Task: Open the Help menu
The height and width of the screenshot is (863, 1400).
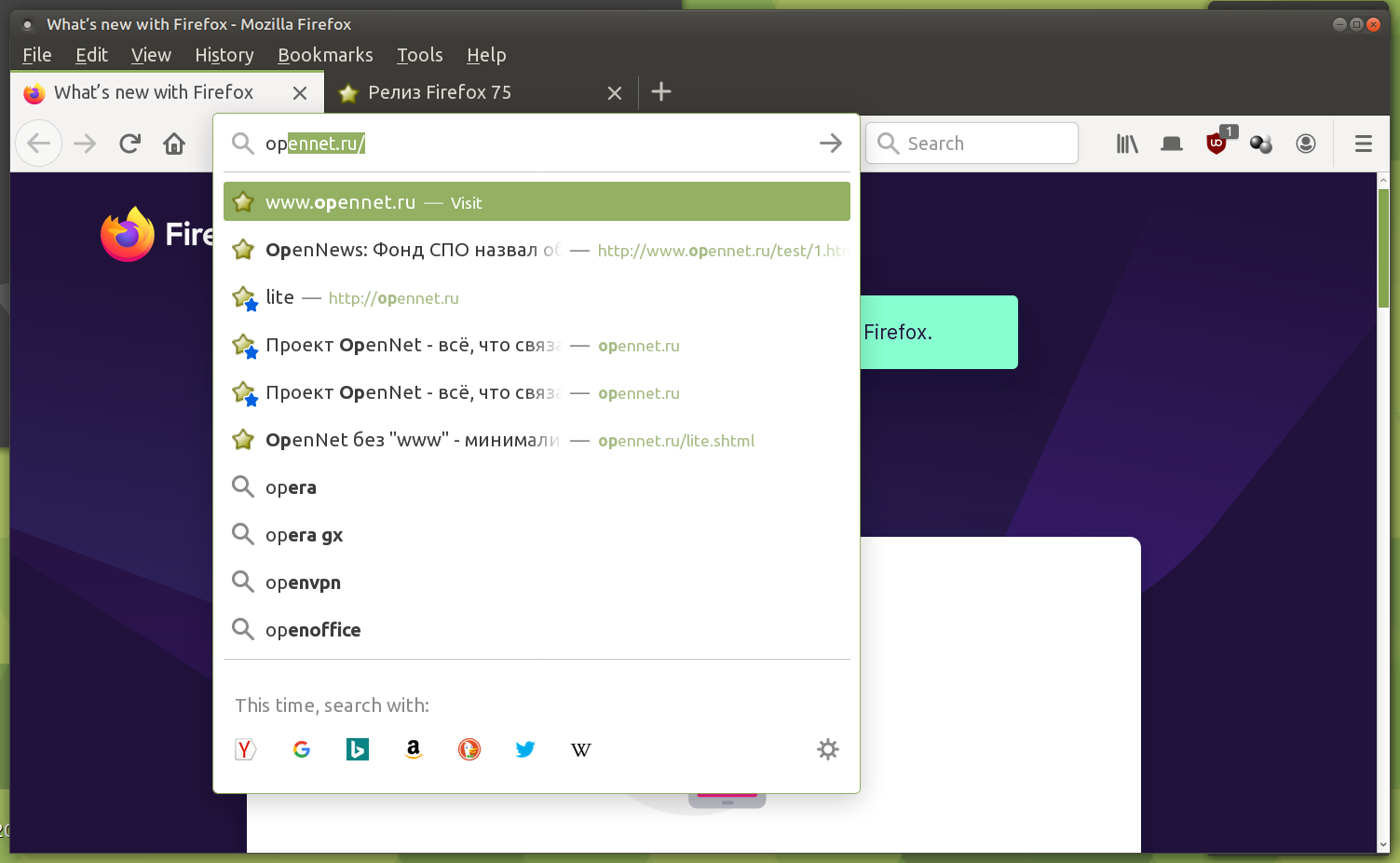Action: coord(486,55)
